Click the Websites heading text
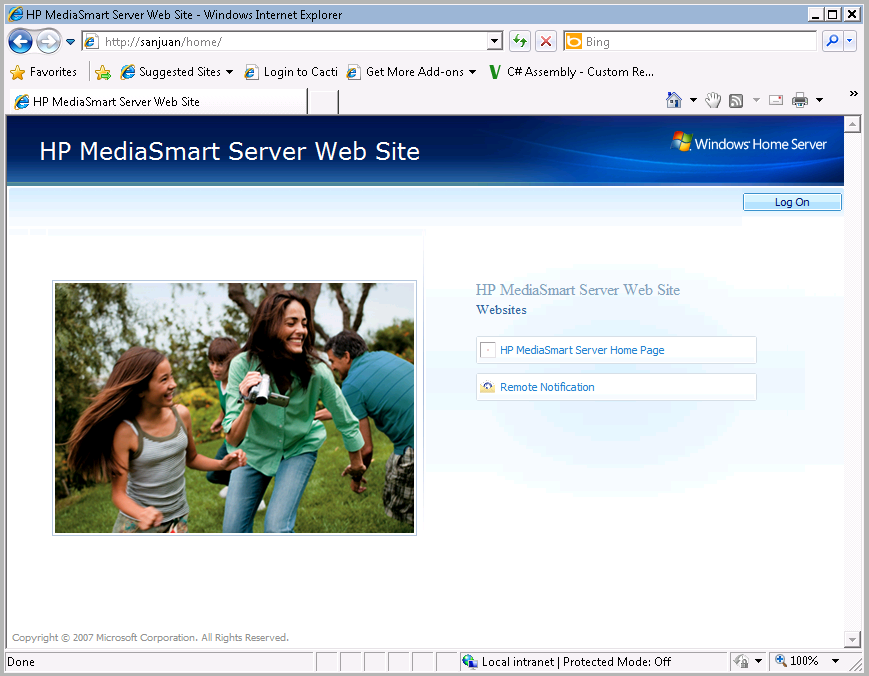The height and width of the screenshot is (676, 869). [x=501, y=310]
